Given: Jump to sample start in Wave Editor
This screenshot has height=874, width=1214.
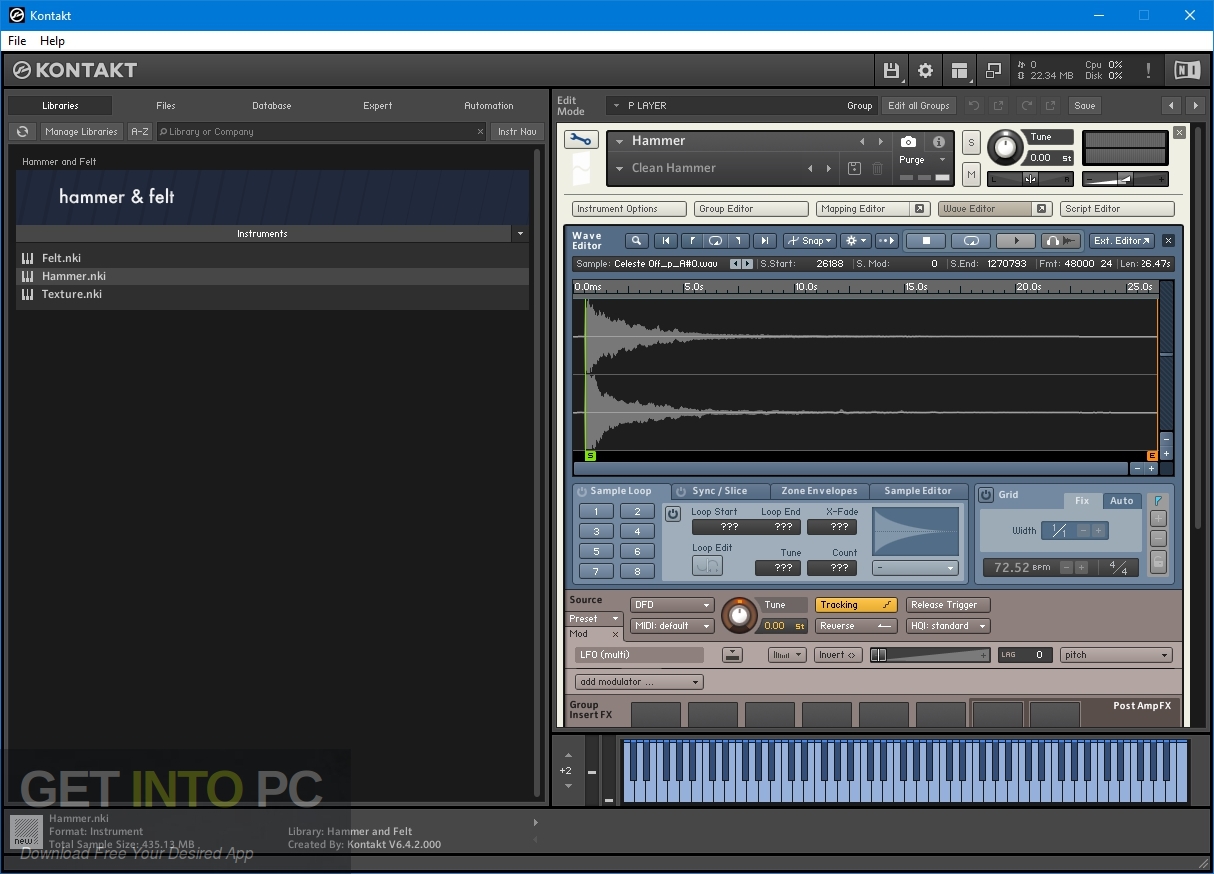Looking at the screenshot, I should click(665, 240).
